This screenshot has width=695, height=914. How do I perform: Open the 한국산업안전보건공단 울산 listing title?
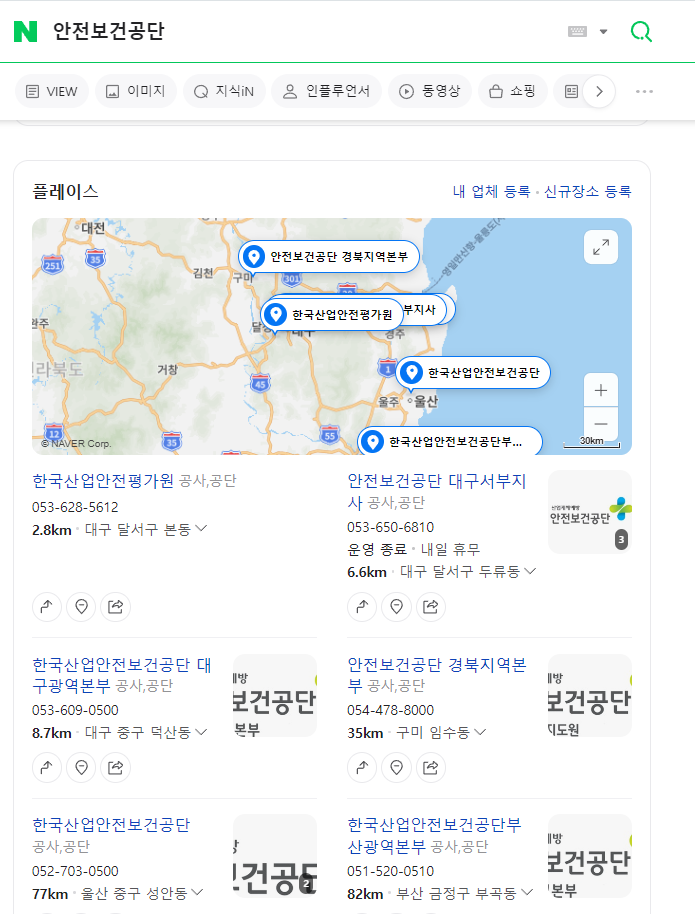tap(111, 825)
